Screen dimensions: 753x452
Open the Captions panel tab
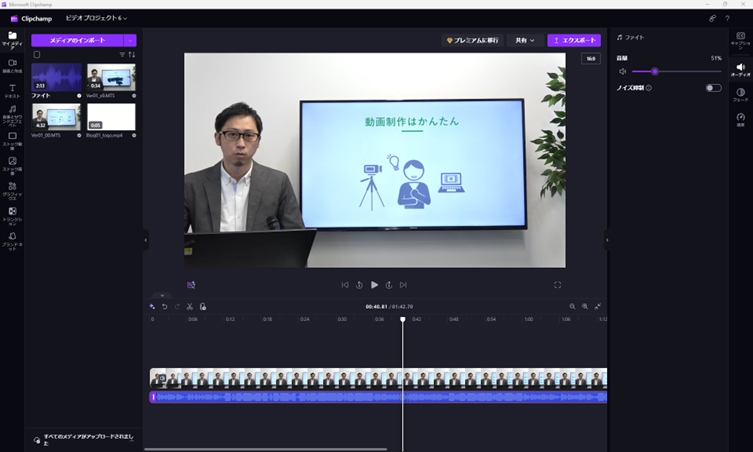pos(741,40)
